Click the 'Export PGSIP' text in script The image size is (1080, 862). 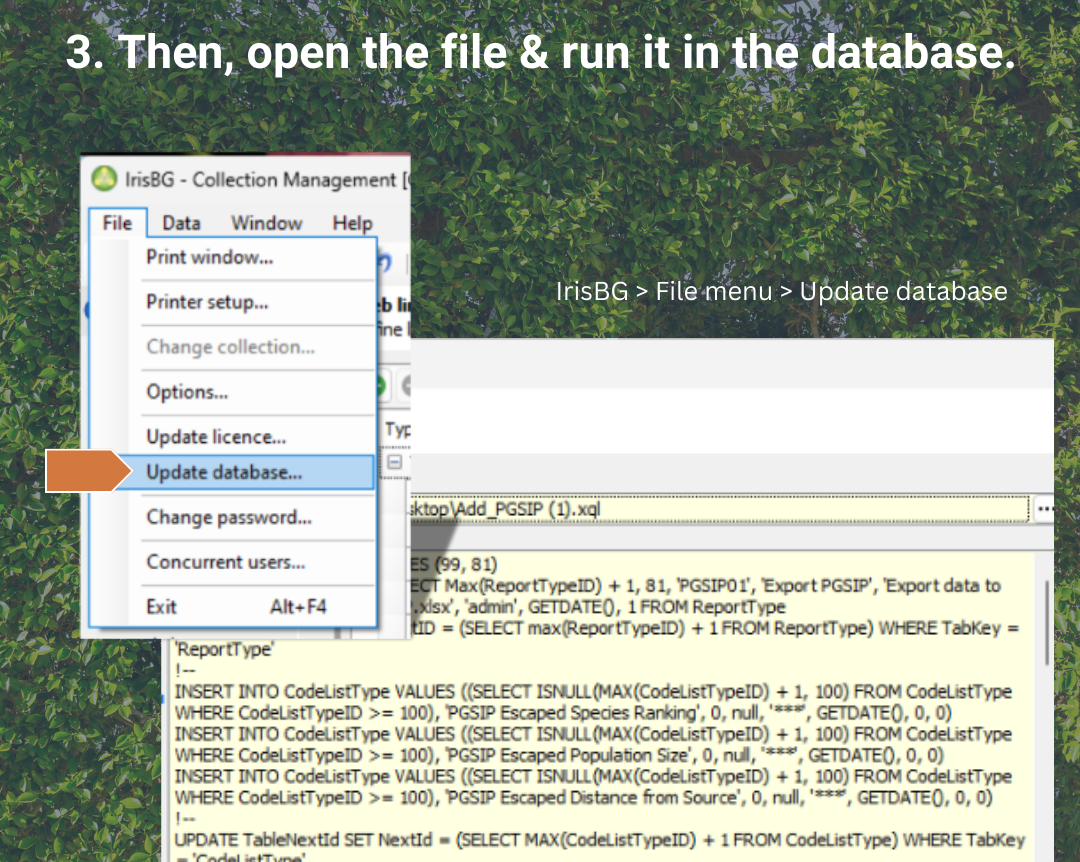click(x=818, y=586)
